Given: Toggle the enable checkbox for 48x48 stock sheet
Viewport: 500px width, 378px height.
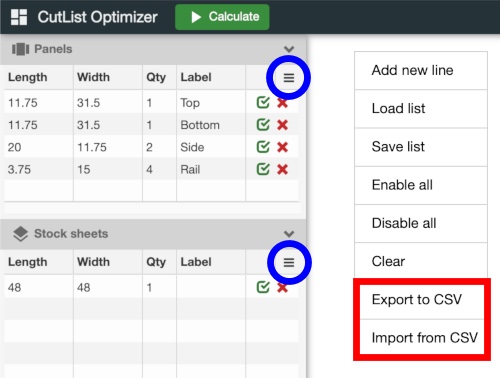Looking at the screenshot, I should pos(263,287).
